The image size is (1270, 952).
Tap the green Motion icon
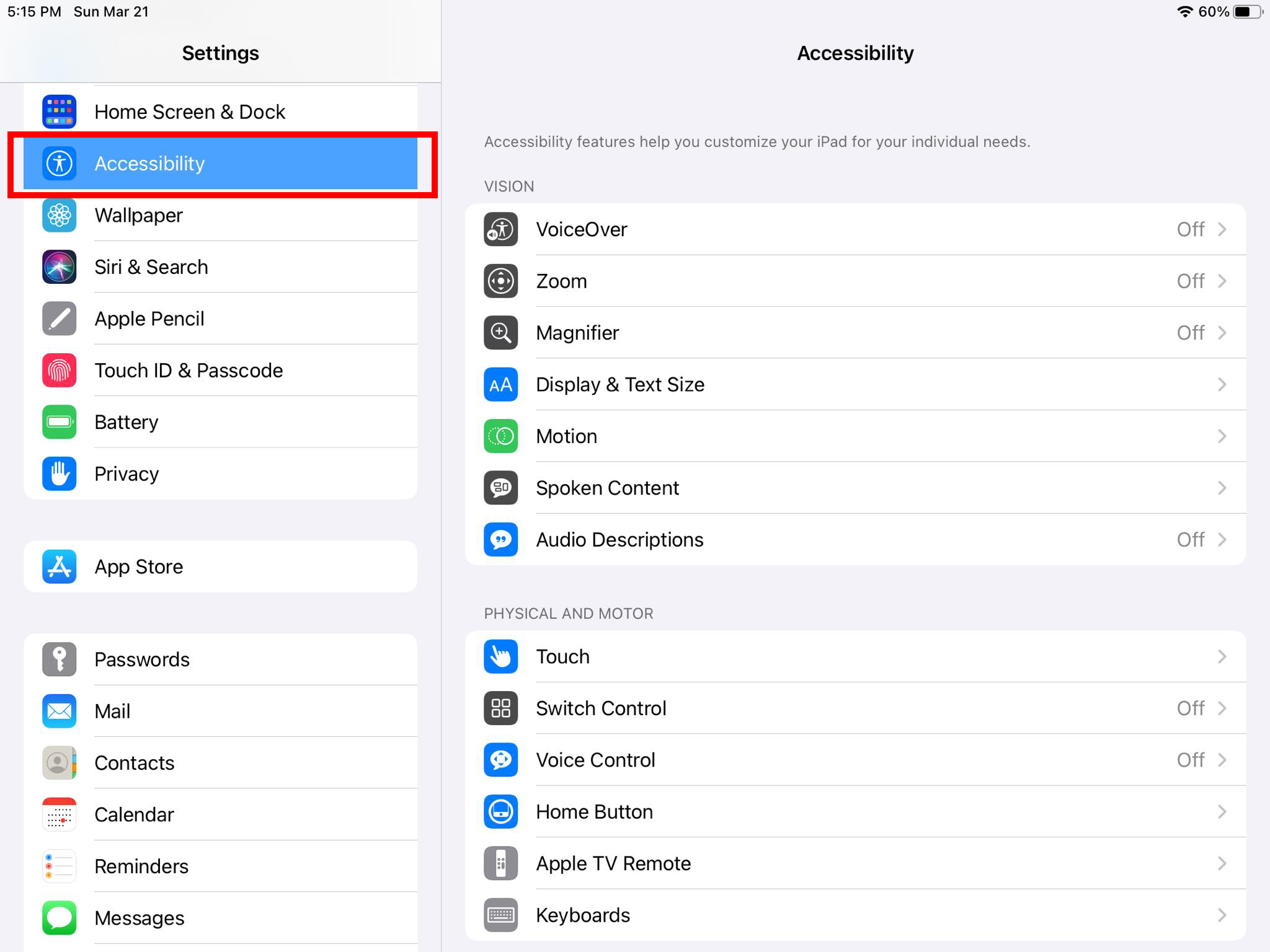click(501, 436)
